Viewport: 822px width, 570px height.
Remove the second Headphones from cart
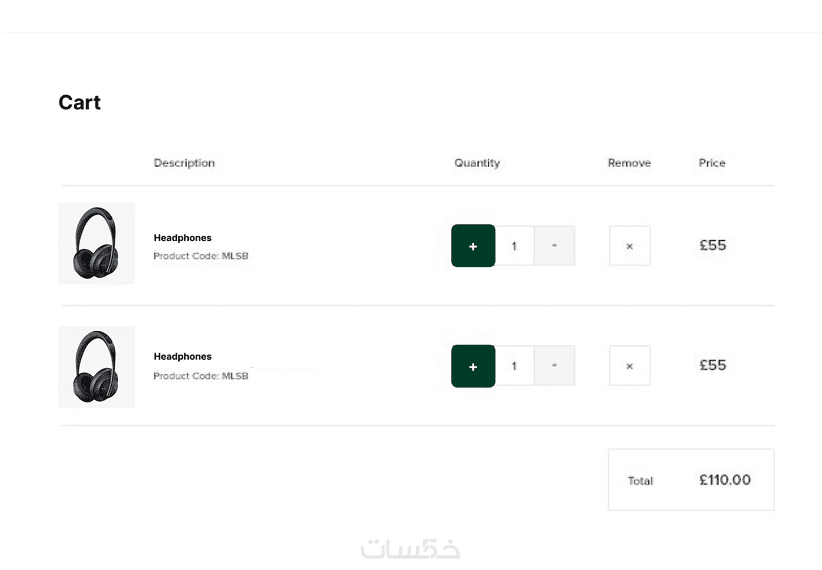pos(629,366)
